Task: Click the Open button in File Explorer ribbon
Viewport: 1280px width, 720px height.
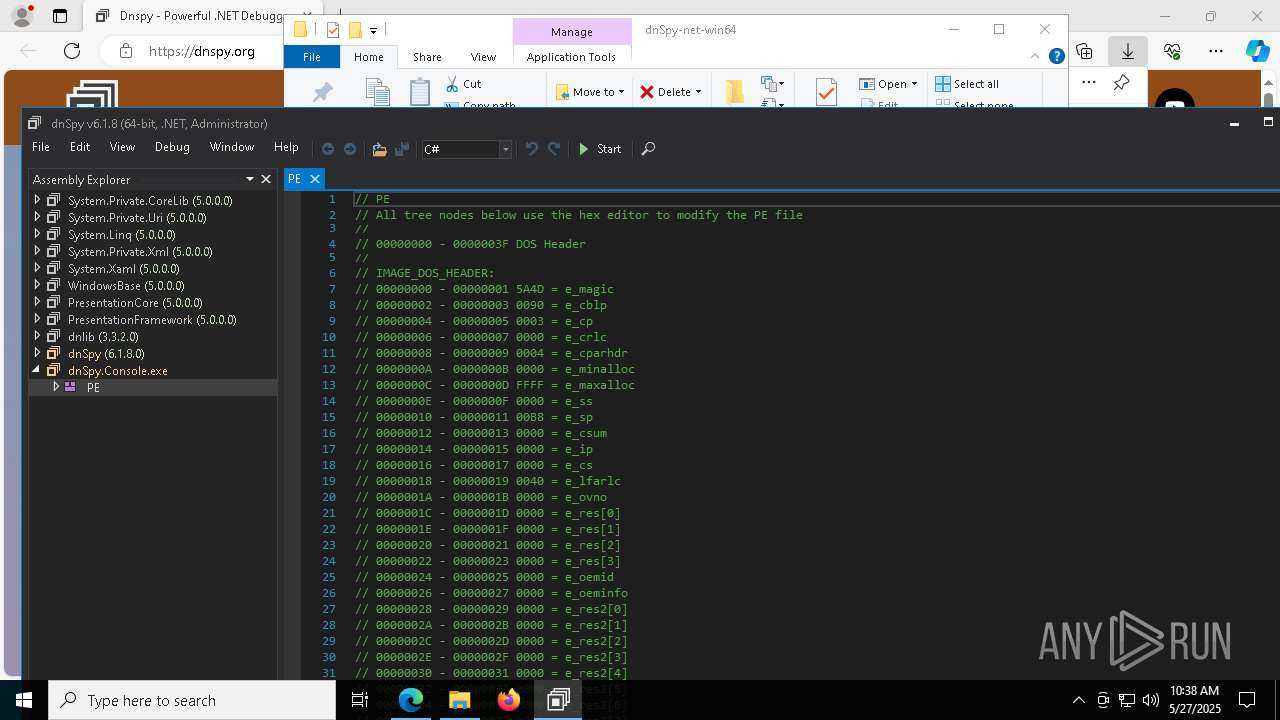Action: point(888,84)
